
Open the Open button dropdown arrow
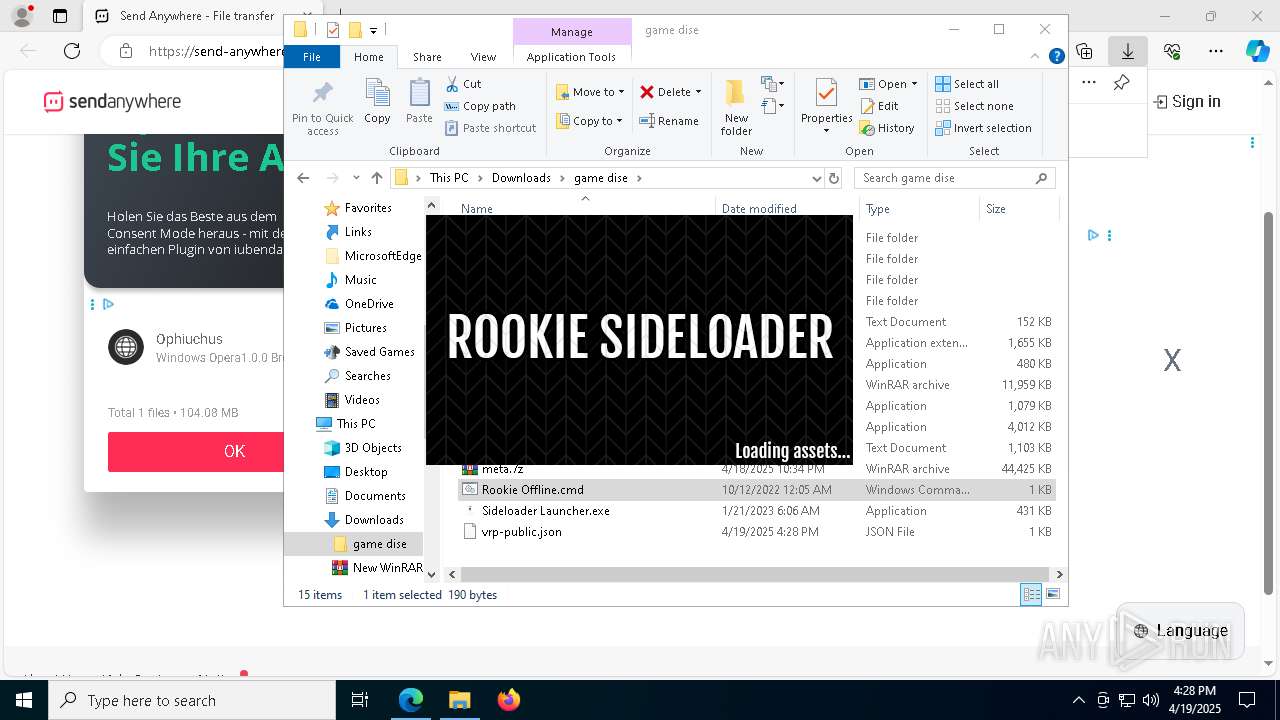coord(914,84)
